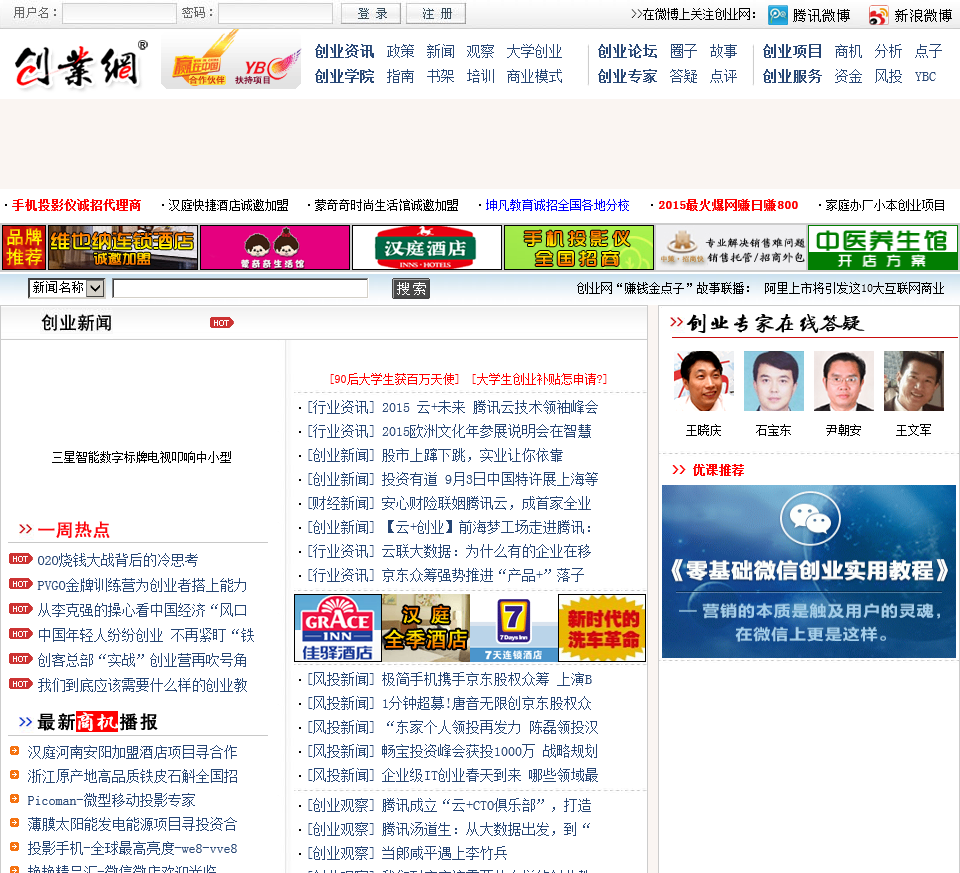Click orange bullet icon before 汉庭河南安阳加盟酒店
Screen dimensions: 960x873
tap(14, 751)
